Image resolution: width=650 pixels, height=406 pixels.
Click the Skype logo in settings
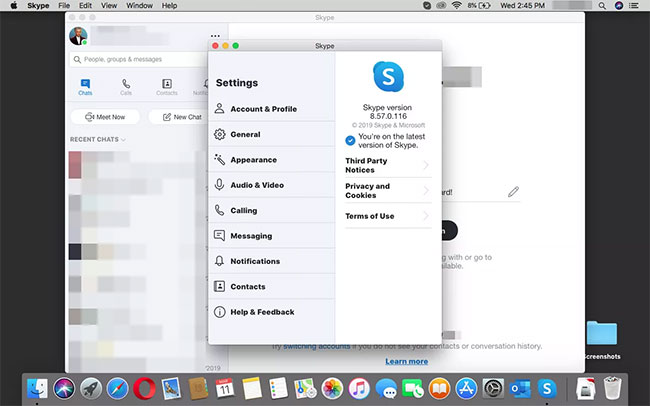tap(388, 77)
